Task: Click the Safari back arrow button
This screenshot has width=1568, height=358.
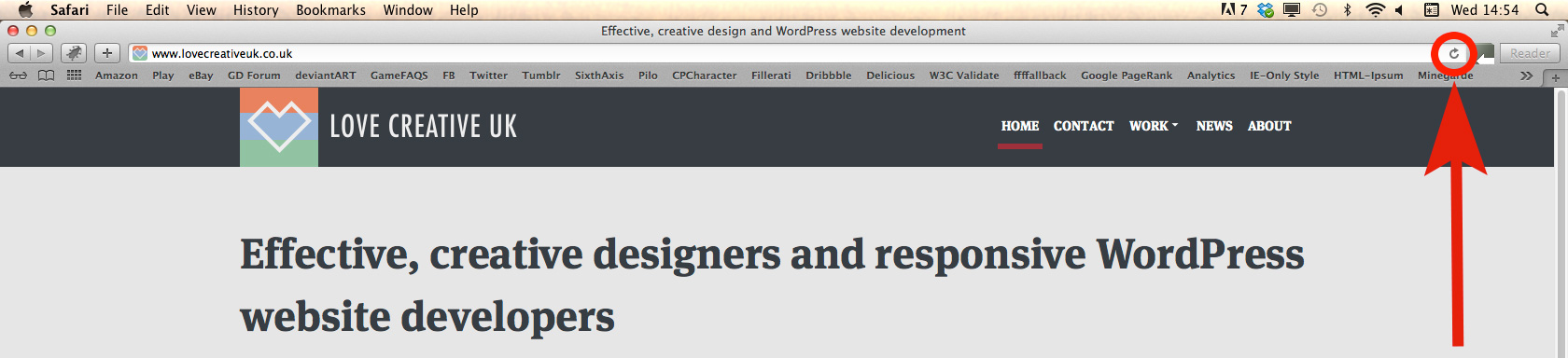Action: click(x=20, y=53)
